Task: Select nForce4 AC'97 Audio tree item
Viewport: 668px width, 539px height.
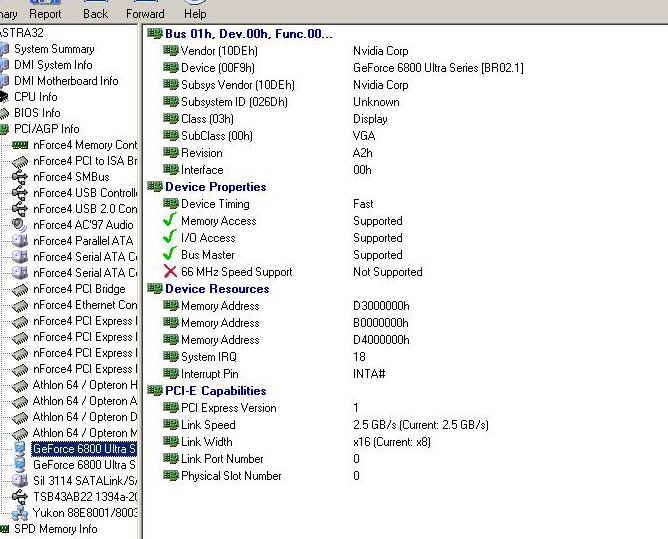Action: point(83,225)
